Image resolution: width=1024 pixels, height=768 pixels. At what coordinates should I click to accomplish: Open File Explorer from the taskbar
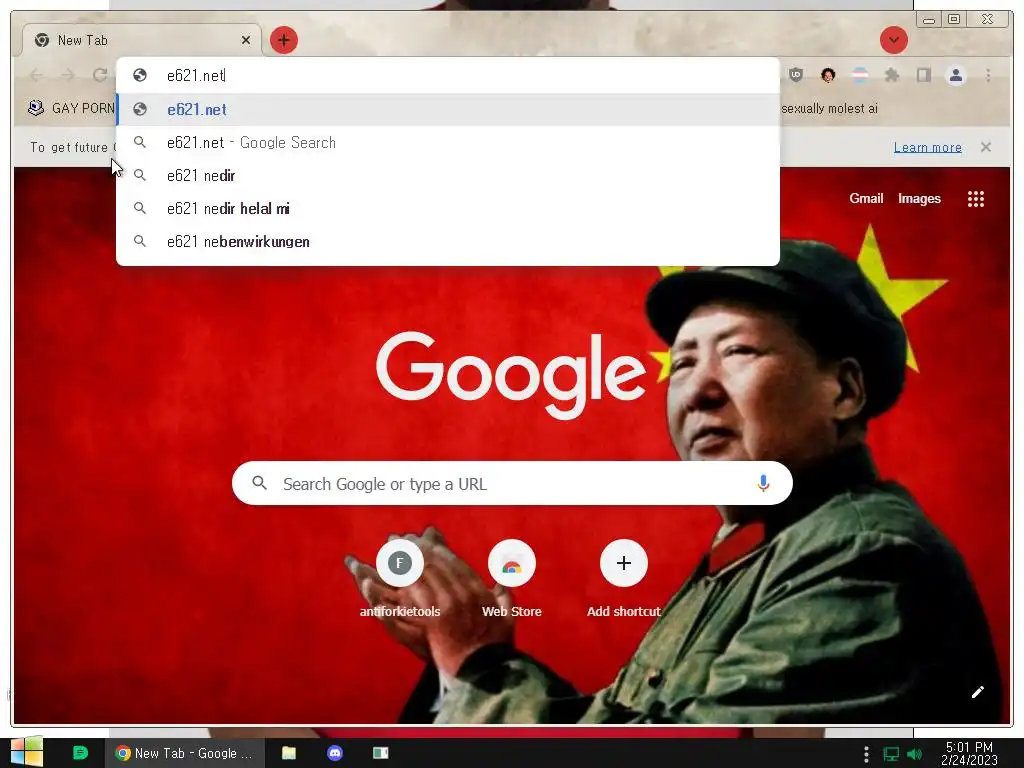[x=289, y=753]
